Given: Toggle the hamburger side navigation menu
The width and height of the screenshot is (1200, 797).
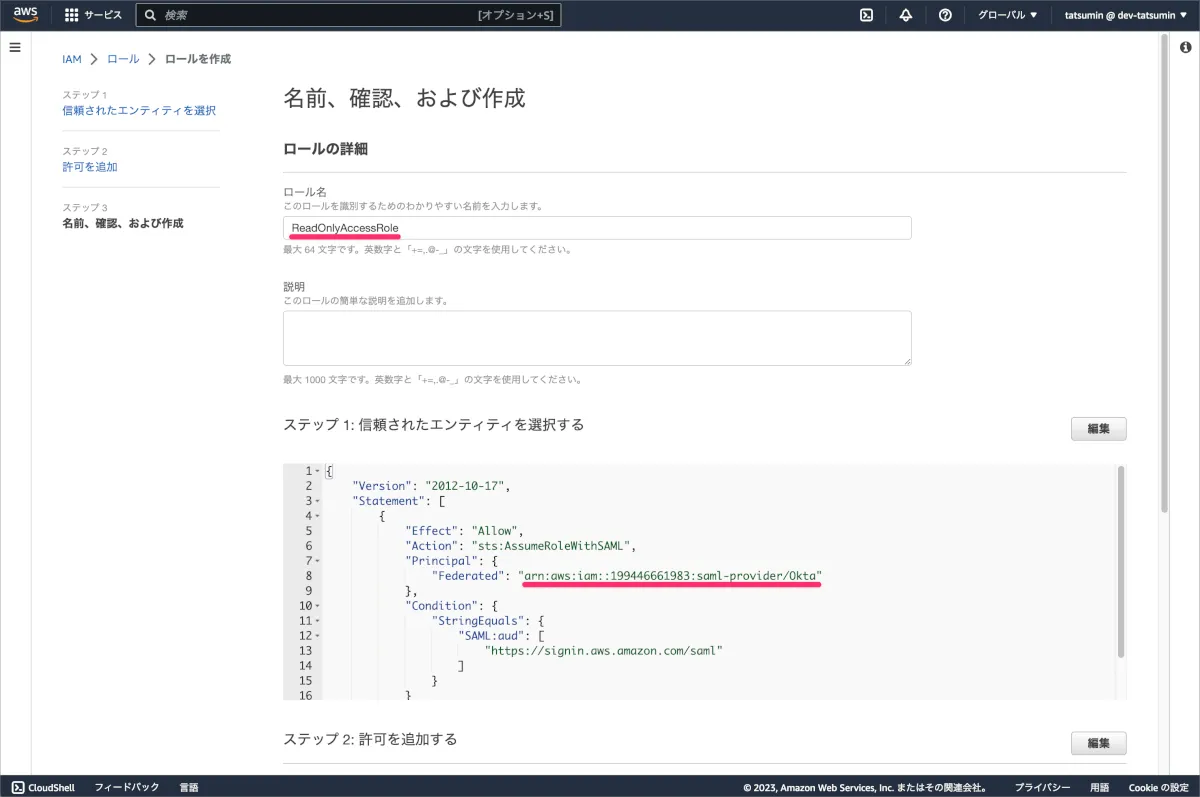Looking at the screenshot, I should click(x=15, y=48).
